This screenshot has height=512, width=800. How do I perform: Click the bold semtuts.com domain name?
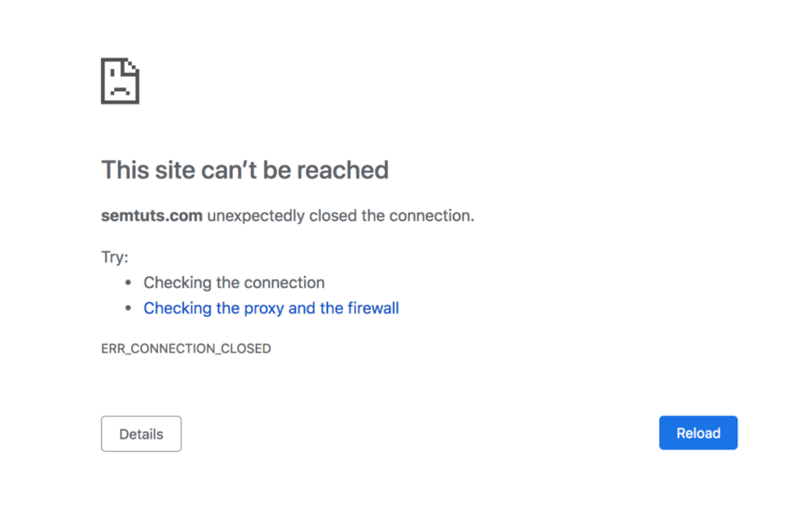tap(152, 215)
